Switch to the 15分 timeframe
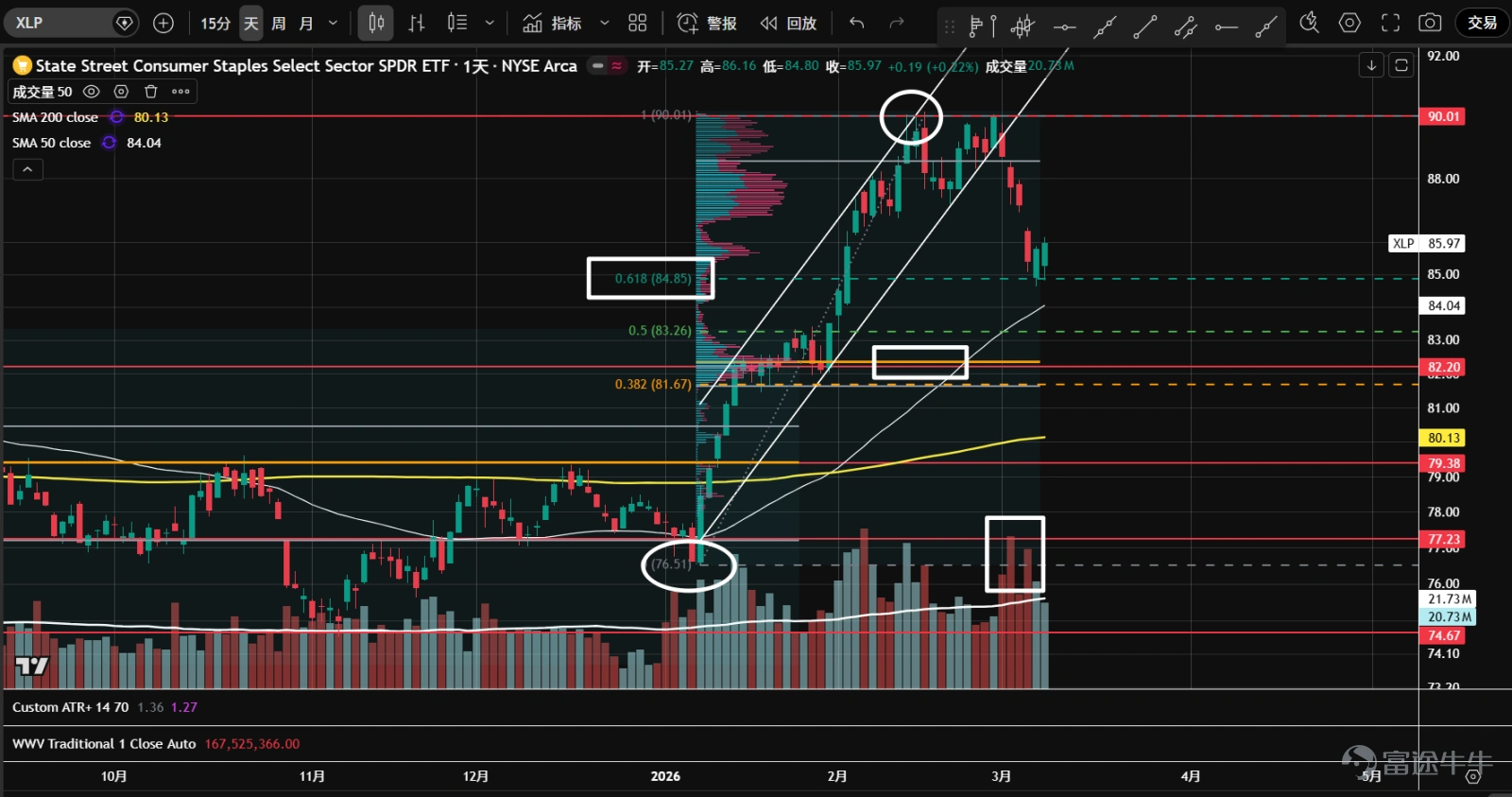 (x=215, y=23)
